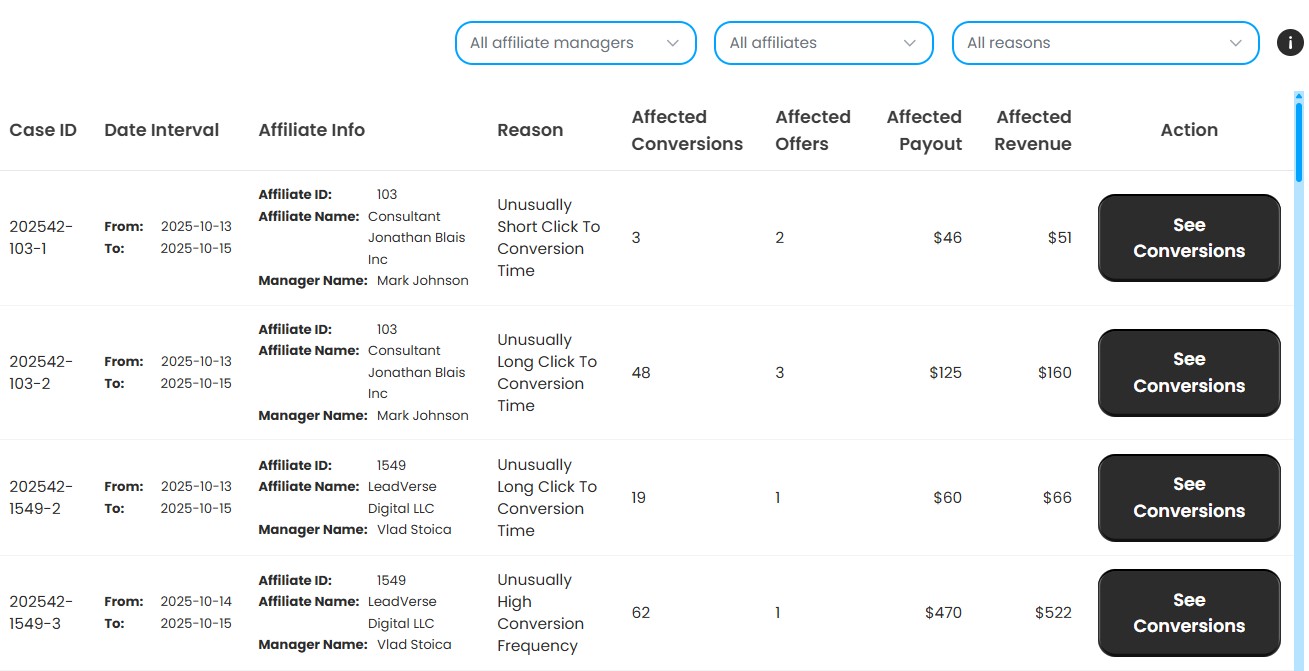Click the Affected Revenue header
This screenshot has height=671, width=1309.
[1033, 129]
